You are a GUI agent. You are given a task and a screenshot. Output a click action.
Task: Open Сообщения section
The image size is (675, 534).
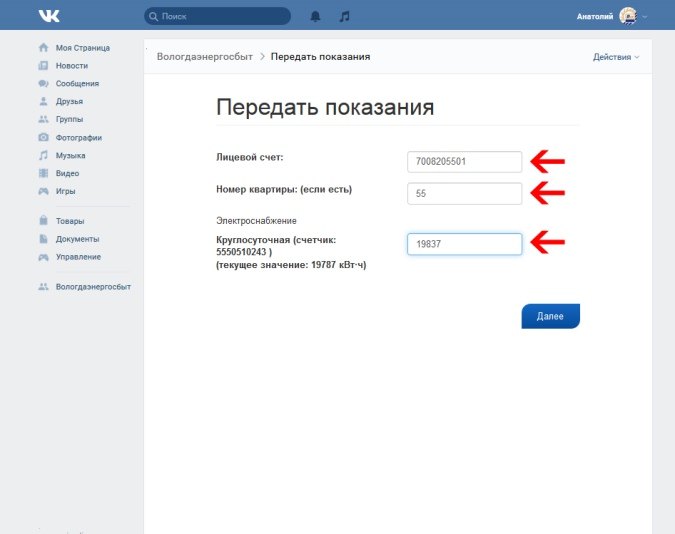(x=77, y=84)
